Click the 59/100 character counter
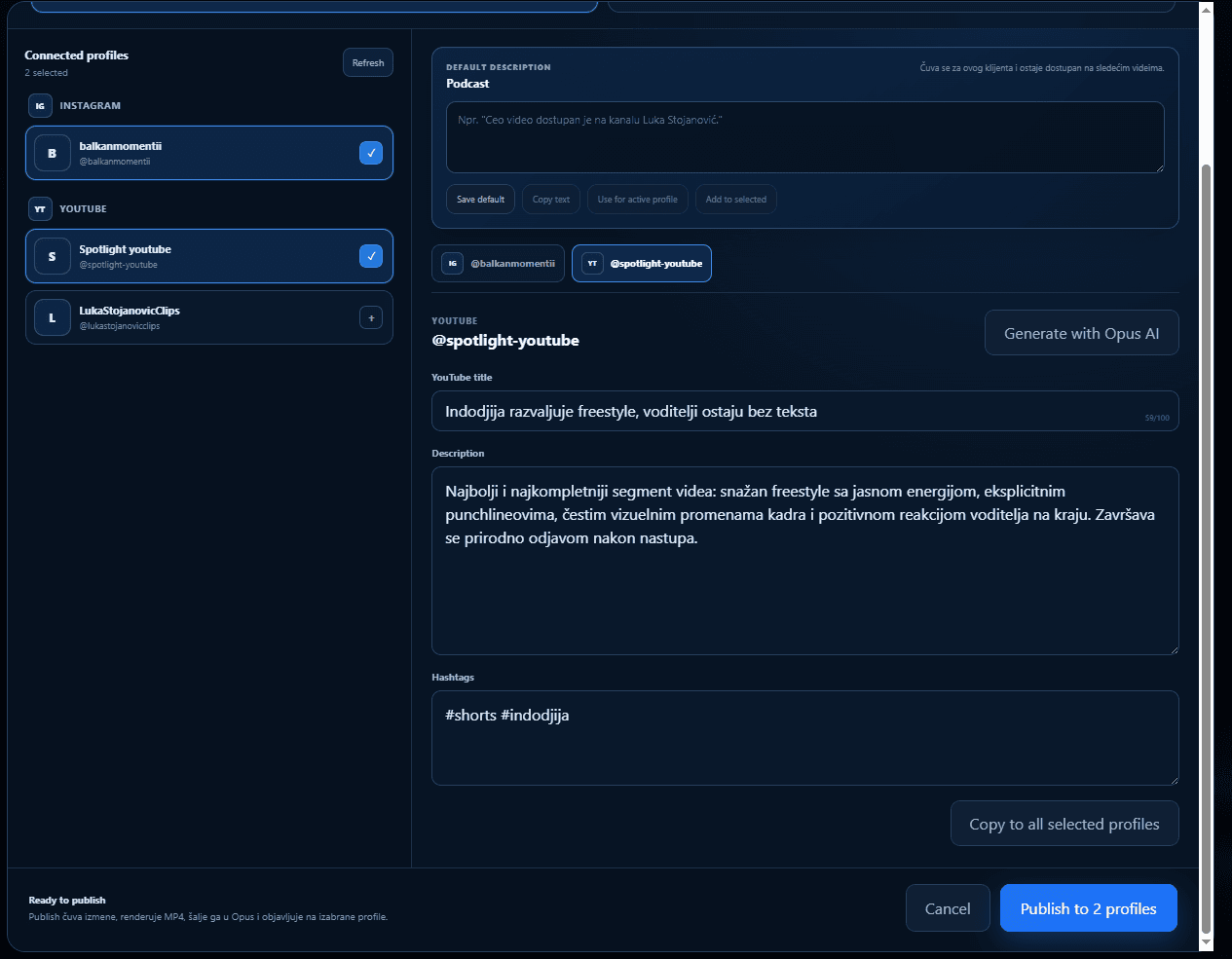The image size is (1232, 959). [x=1157, y=418]
